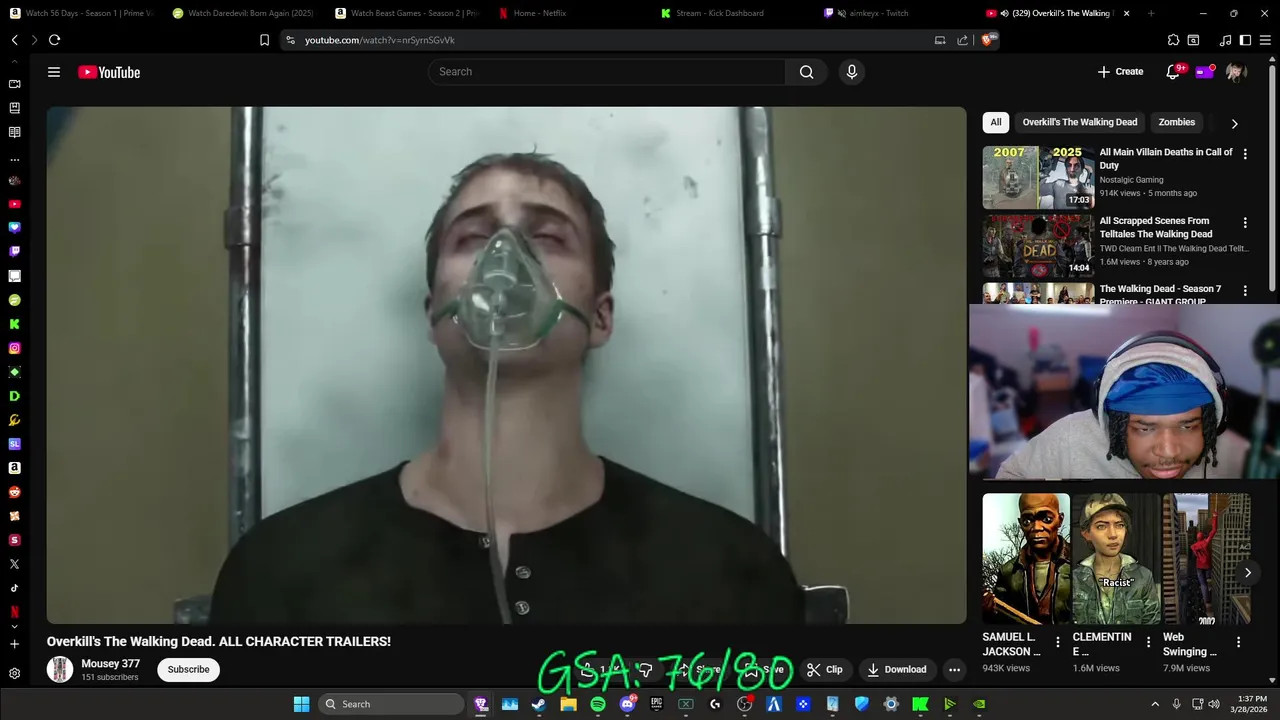Click the Brave Shields lion icon
The height and width of the screenshot is (720, 1280).
tap(988, 40)
